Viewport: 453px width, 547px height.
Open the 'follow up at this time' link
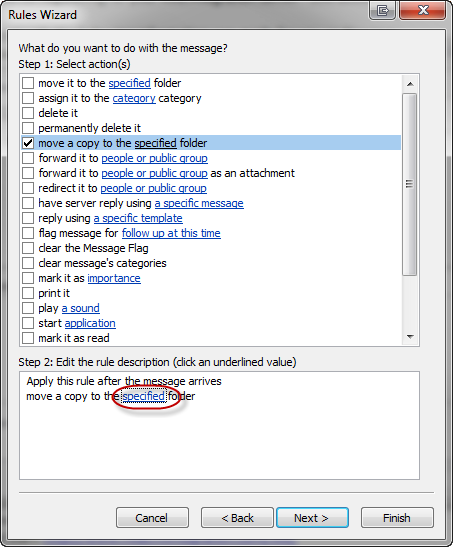[x=171, y=233]
